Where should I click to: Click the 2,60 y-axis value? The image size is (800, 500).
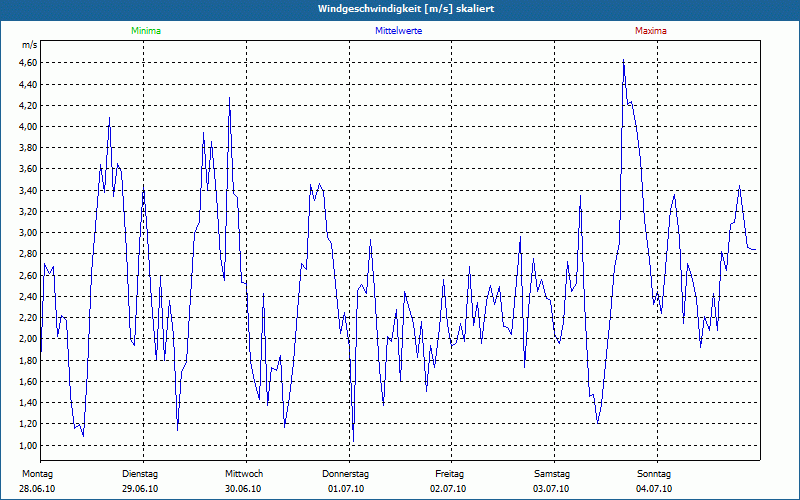point(28,276)
